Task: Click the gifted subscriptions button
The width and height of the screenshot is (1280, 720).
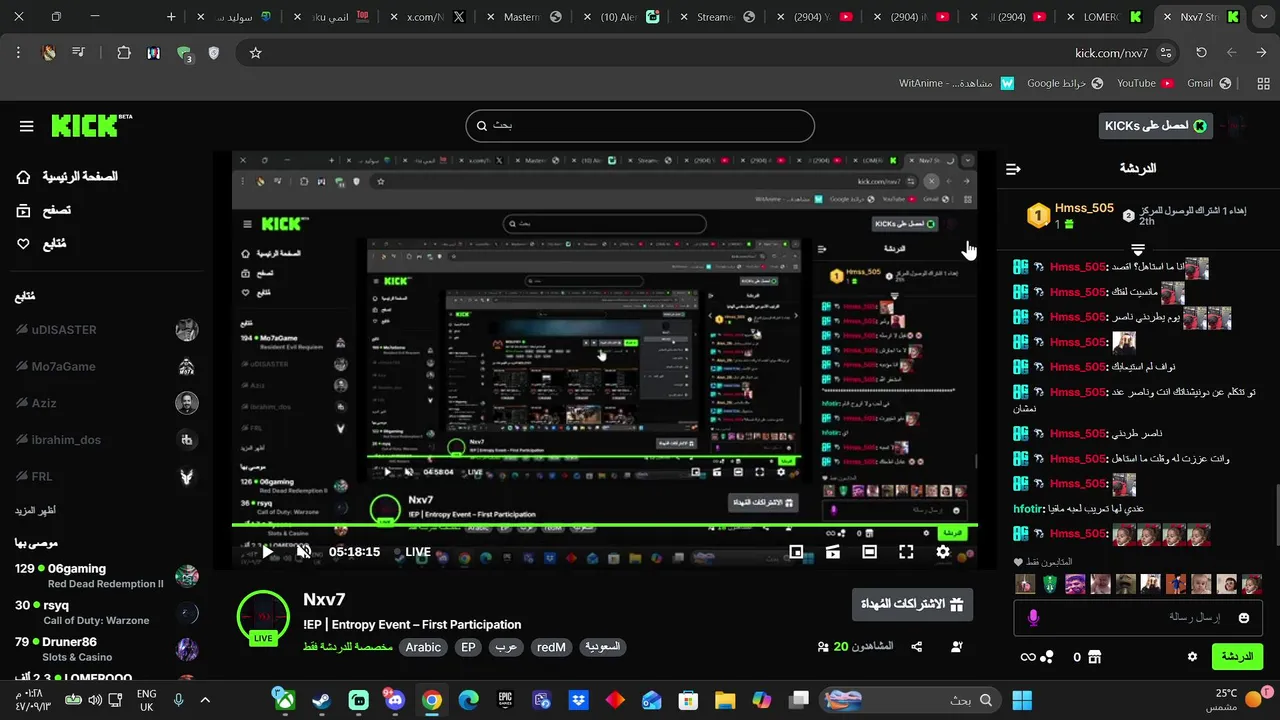Action: coord(912,604)
